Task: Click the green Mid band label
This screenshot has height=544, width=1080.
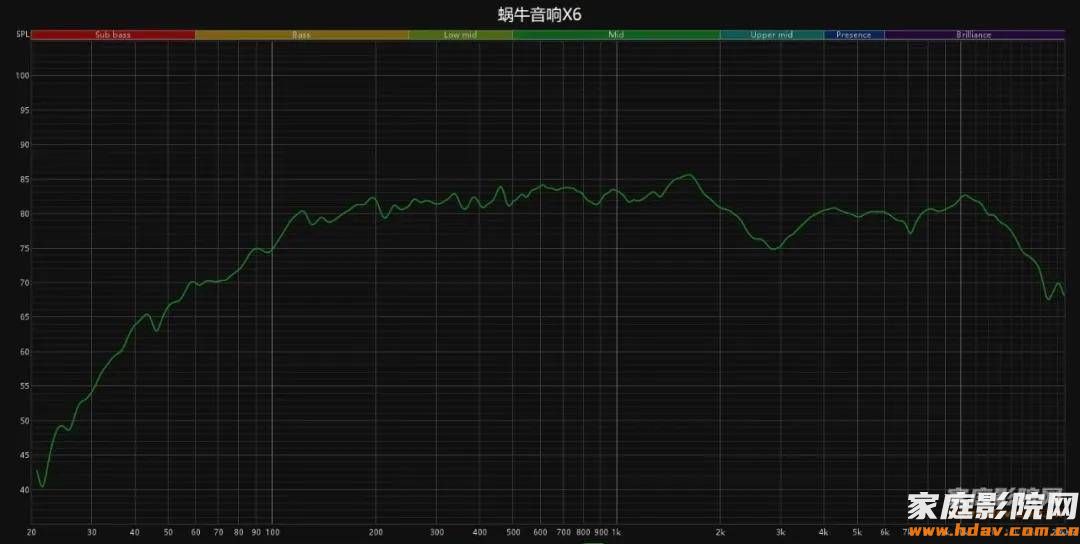Action: [616, 35]
